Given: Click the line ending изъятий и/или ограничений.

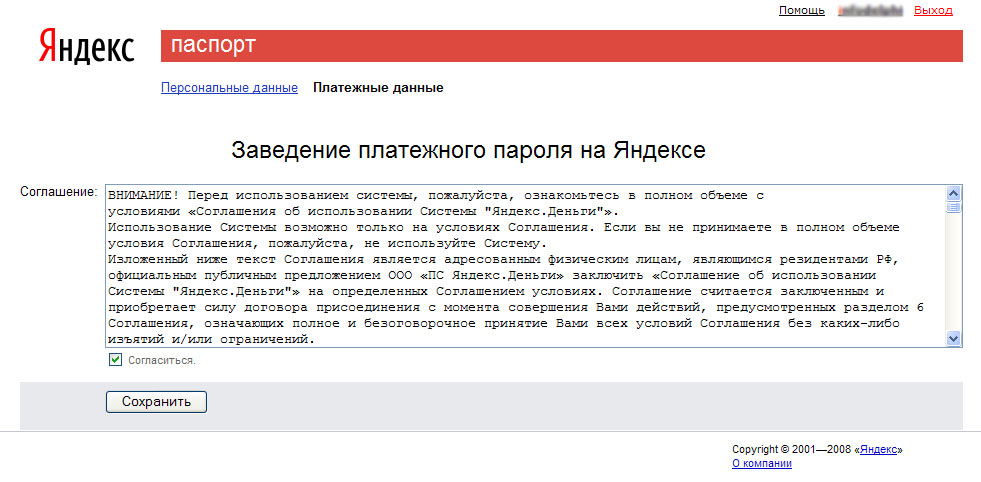Looking at the screenshot, I should click(211, 339).
